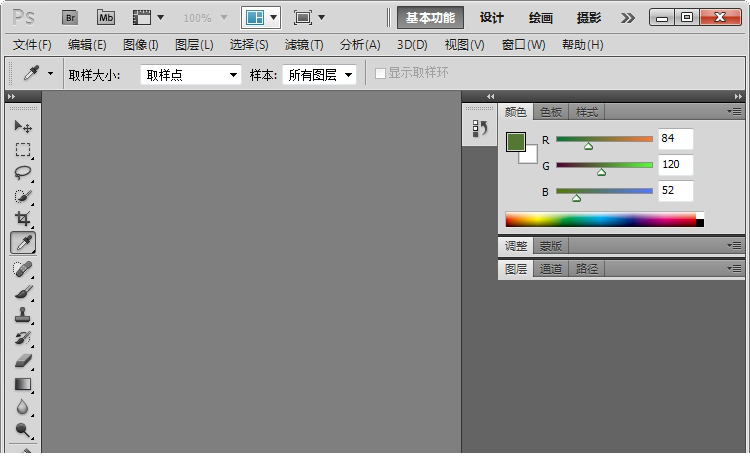Screen dimensions: 750x471
Task: Open the 样本 dropdown showing 所有图层
Action: pos(320,75)
